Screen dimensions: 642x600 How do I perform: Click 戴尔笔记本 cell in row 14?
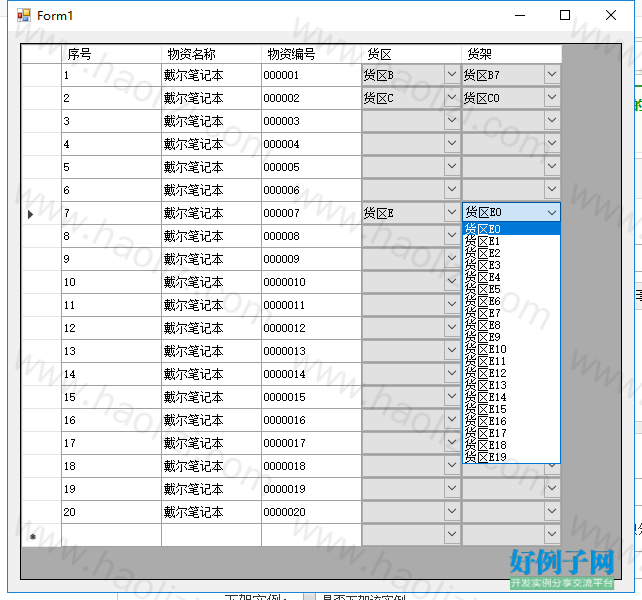point(211,374)
